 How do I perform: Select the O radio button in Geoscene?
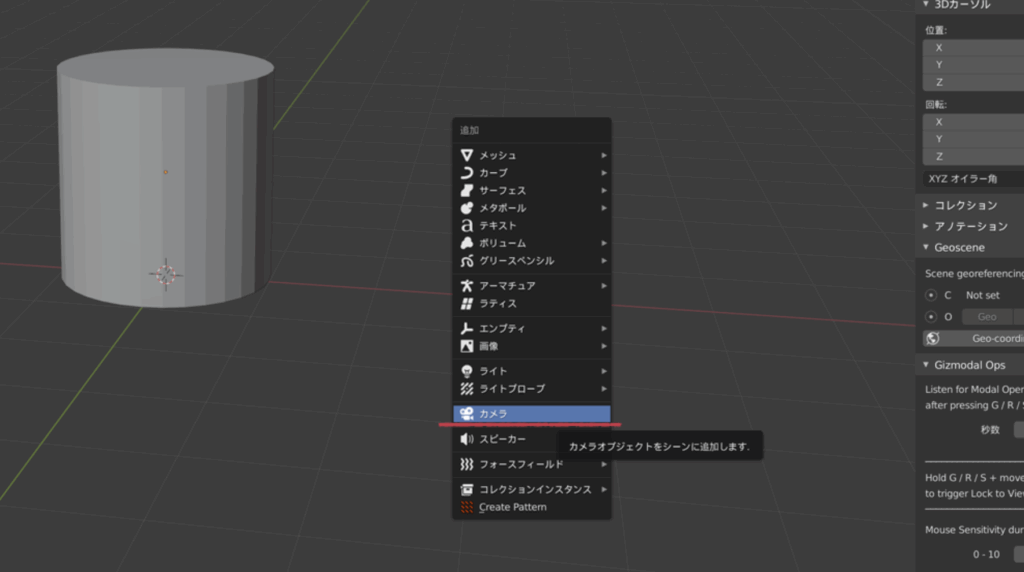tap(933, 317)
